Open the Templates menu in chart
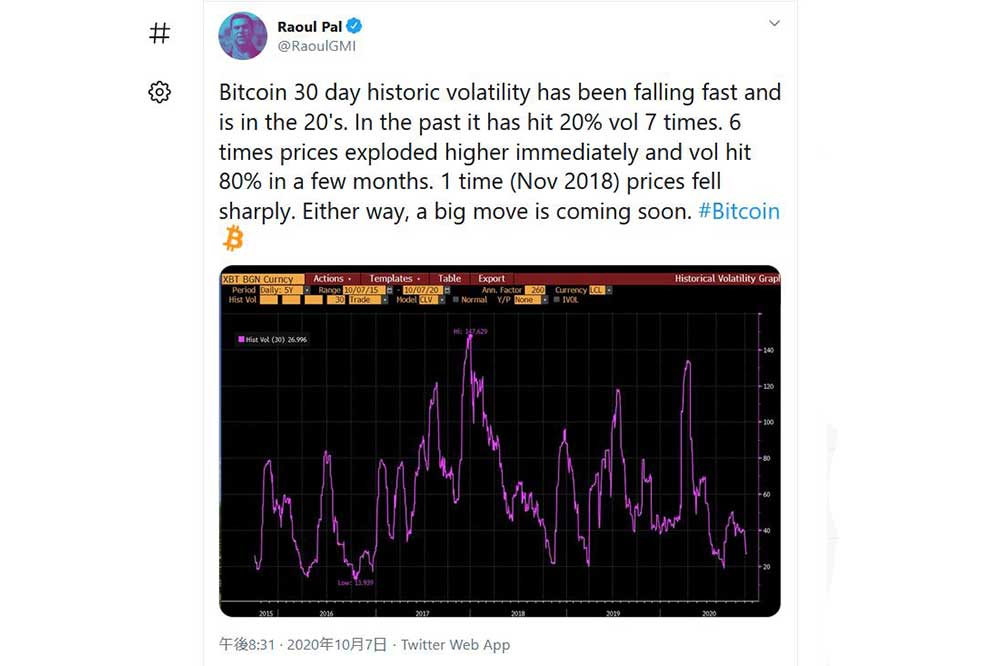 tap(394, 279)
